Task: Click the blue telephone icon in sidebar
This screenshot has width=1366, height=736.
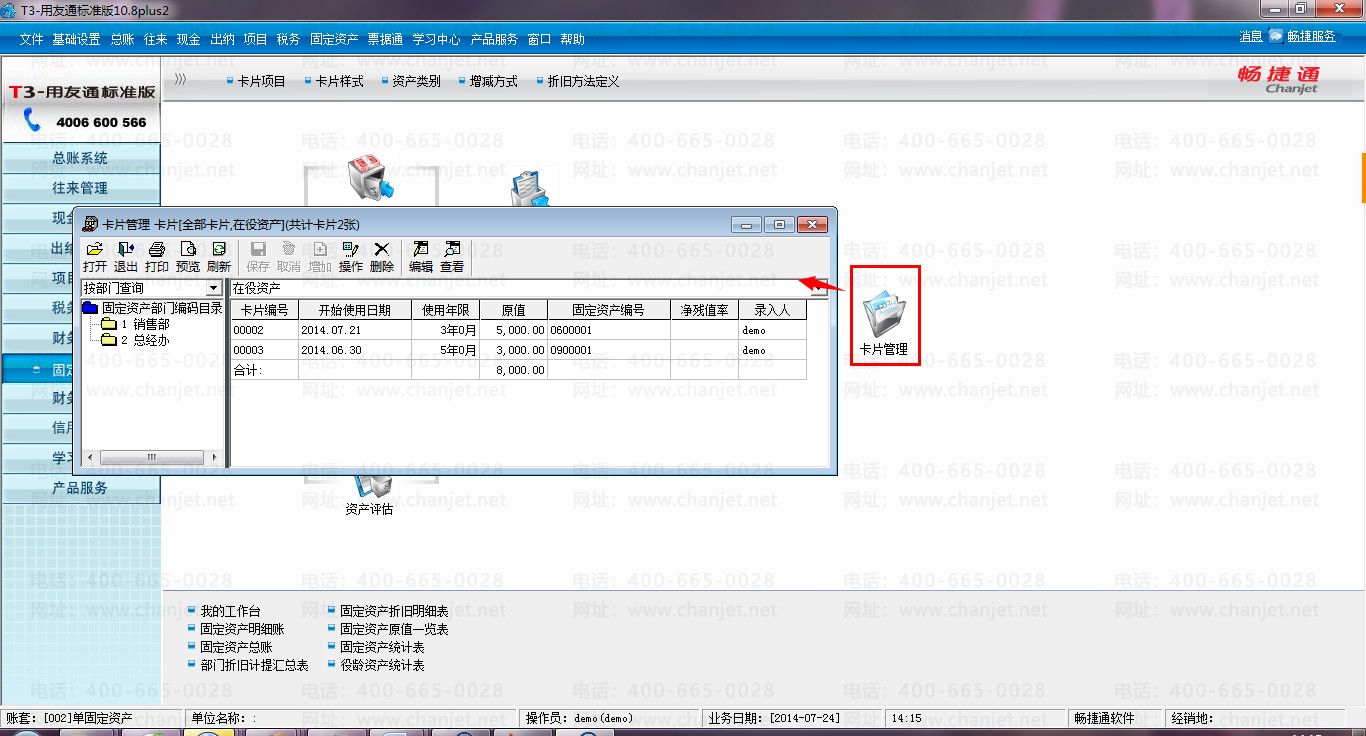Action: tap(33, 121)
